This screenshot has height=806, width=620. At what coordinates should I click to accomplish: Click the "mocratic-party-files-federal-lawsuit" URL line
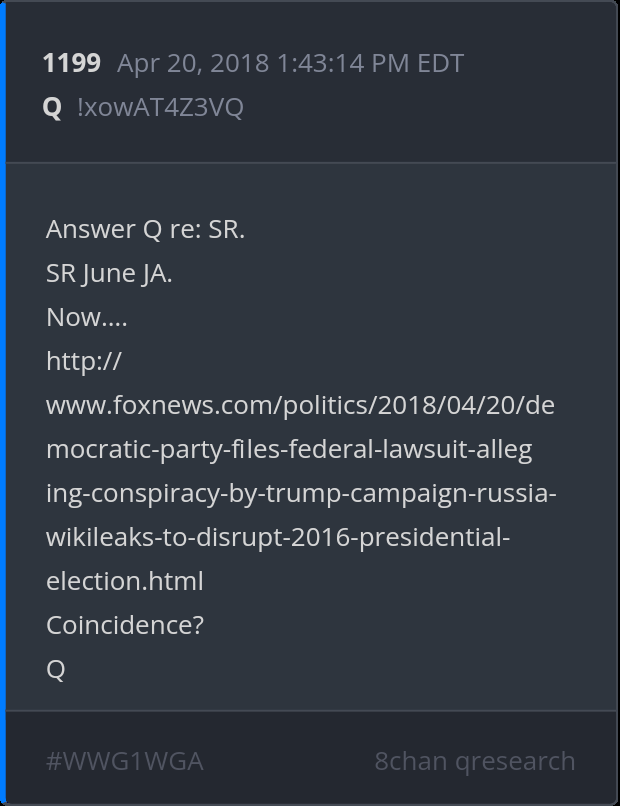[289, 450]
